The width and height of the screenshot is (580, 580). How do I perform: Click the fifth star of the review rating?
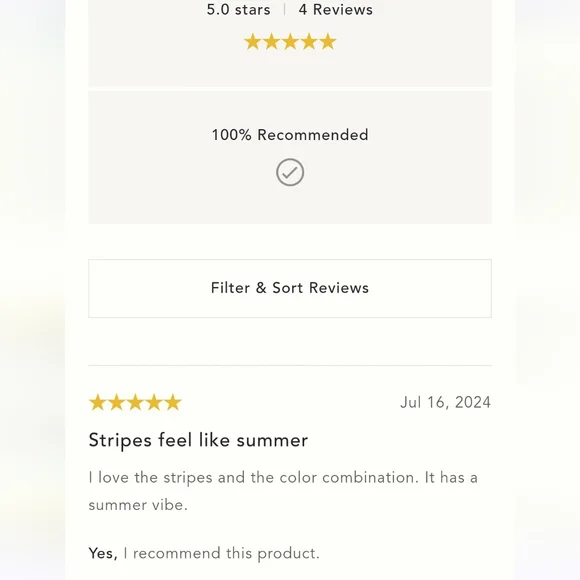[x=173, y=402]
